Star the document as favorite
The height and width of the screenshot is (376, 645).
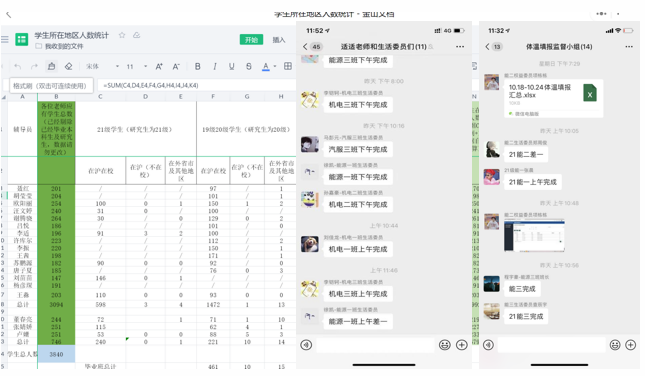[122, 35]
